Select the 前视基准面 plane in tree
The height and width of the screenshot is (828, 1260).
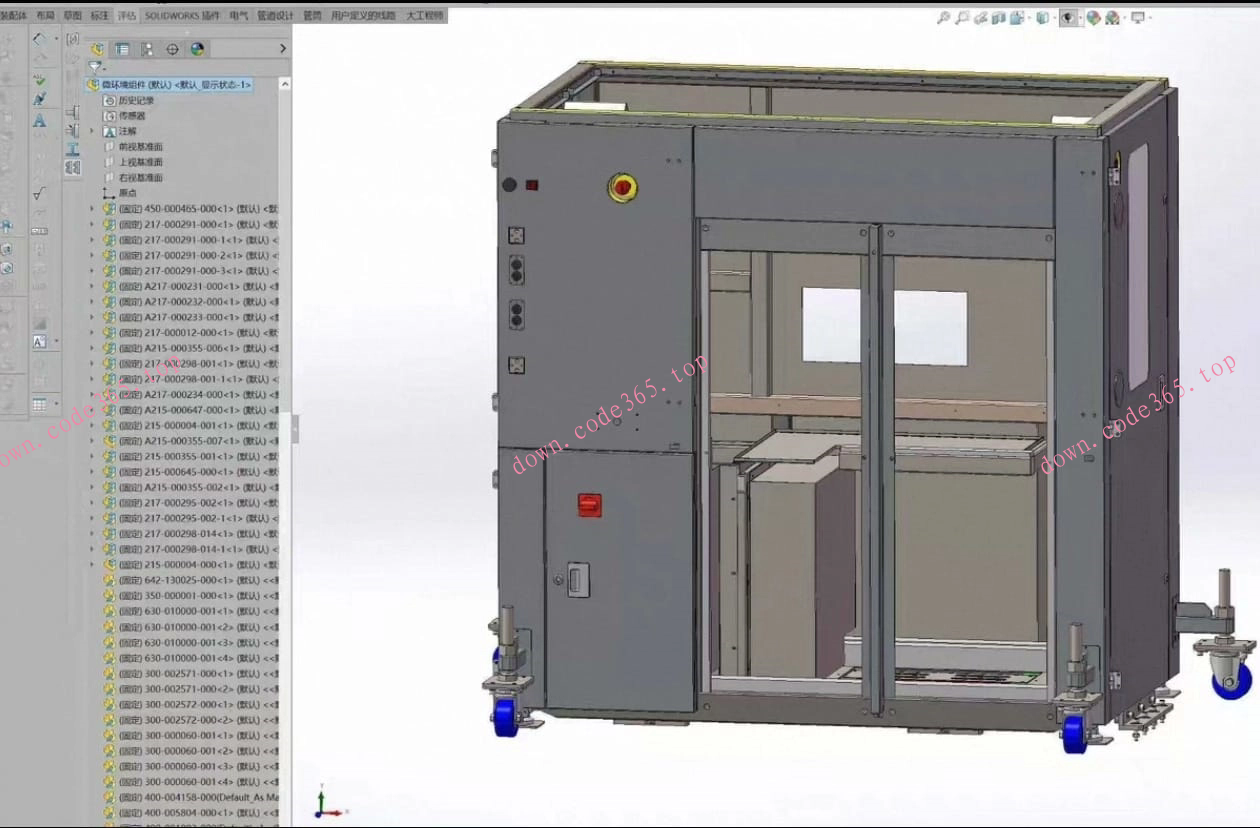tap(140, 147)
